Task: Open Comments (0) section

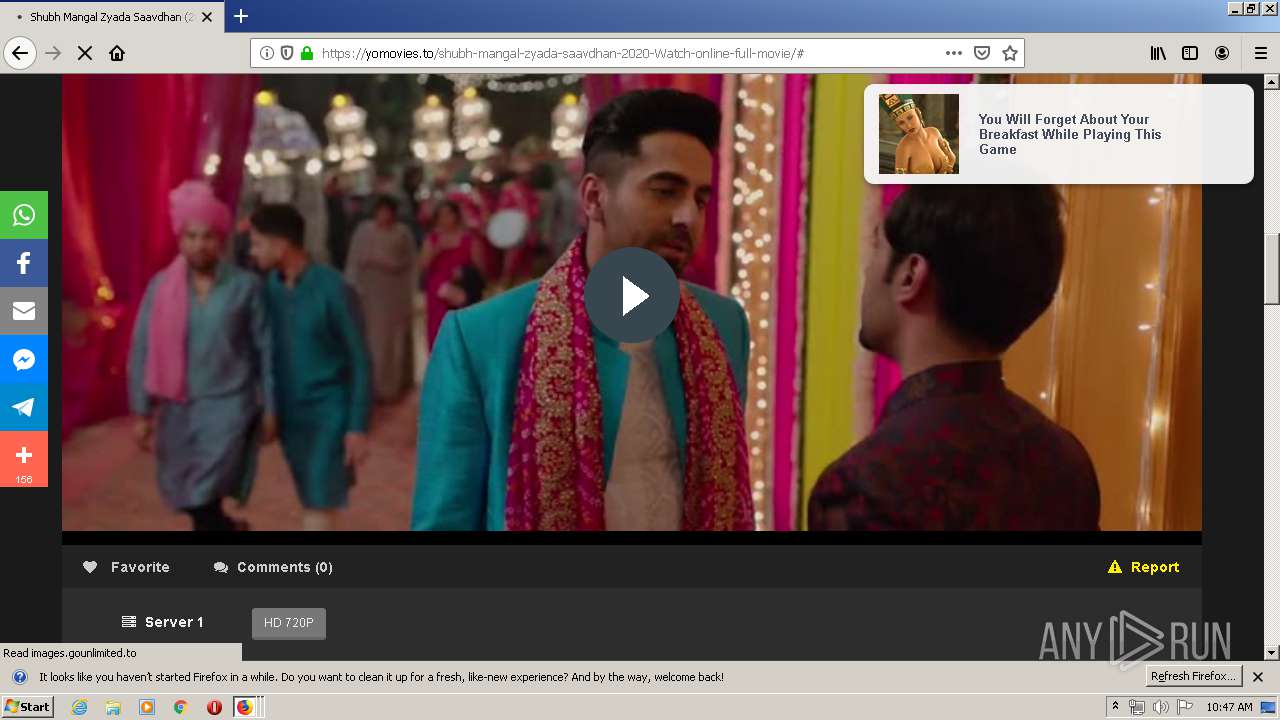Action: click(273, 567)
